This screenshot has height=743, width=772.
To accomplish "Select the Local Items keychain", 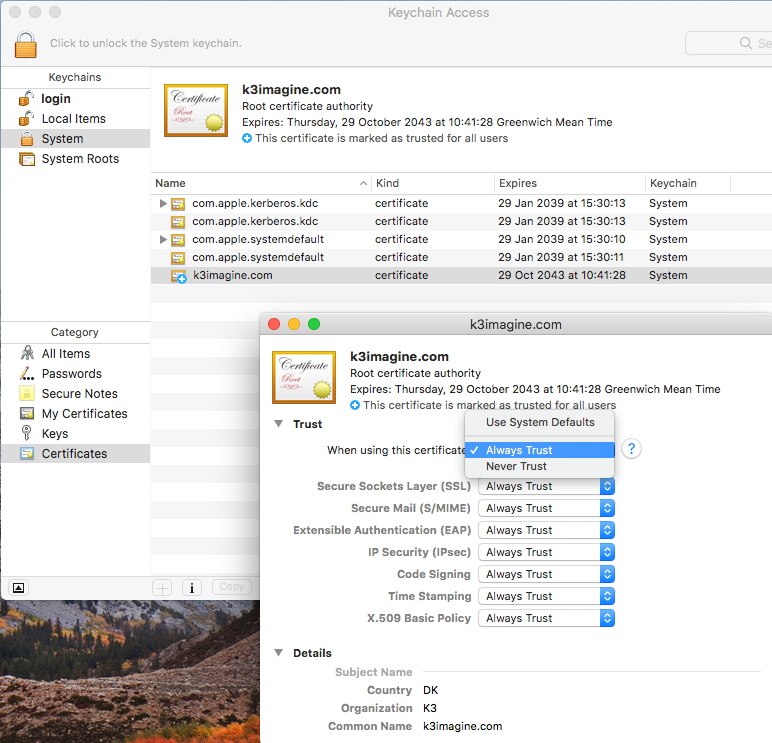I will pyautogui.click(x=73, y=119).
